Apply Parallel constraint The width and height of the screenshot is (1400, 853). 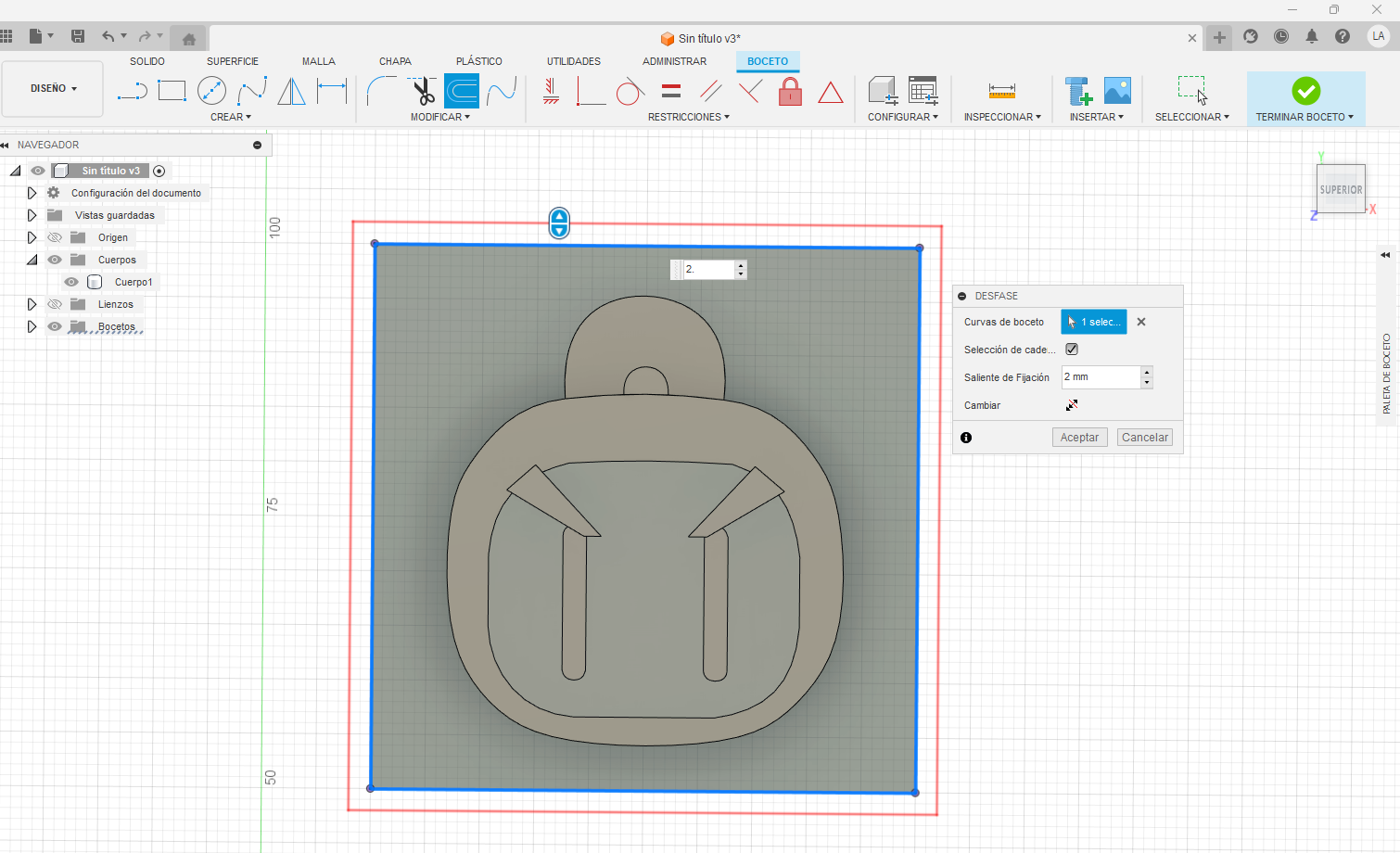pyautogui.click(x=711, y=91)
